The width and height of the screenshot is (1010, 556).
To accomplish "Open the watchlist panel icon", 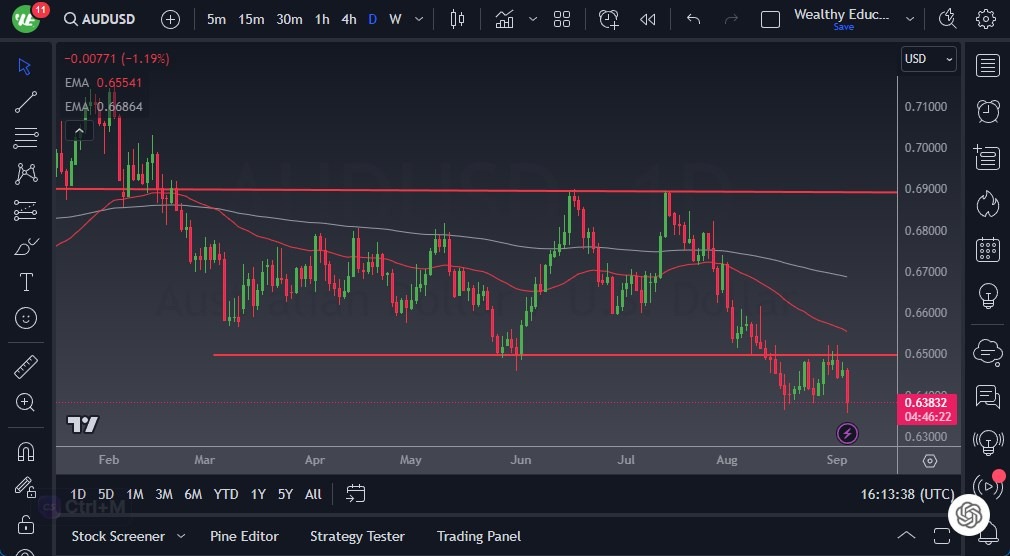I will pos(988,66).
